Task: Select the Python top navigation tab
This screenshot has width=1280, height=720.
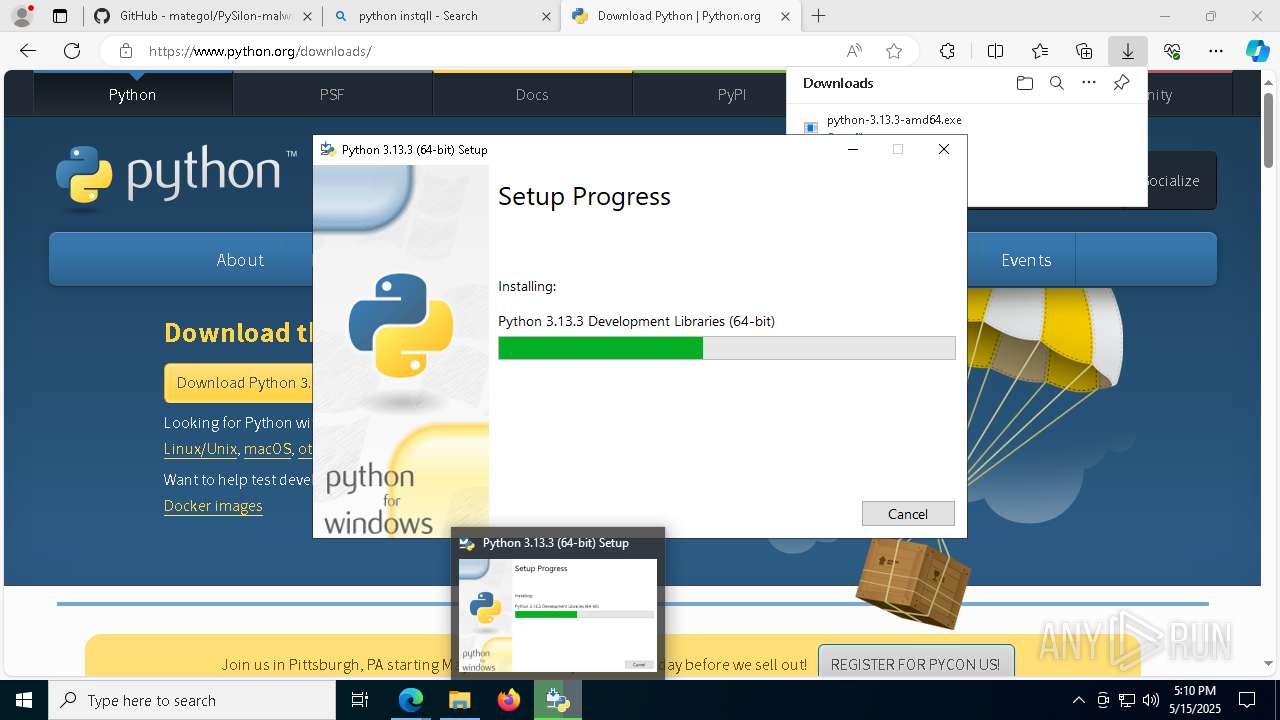Action: point(133,94)
